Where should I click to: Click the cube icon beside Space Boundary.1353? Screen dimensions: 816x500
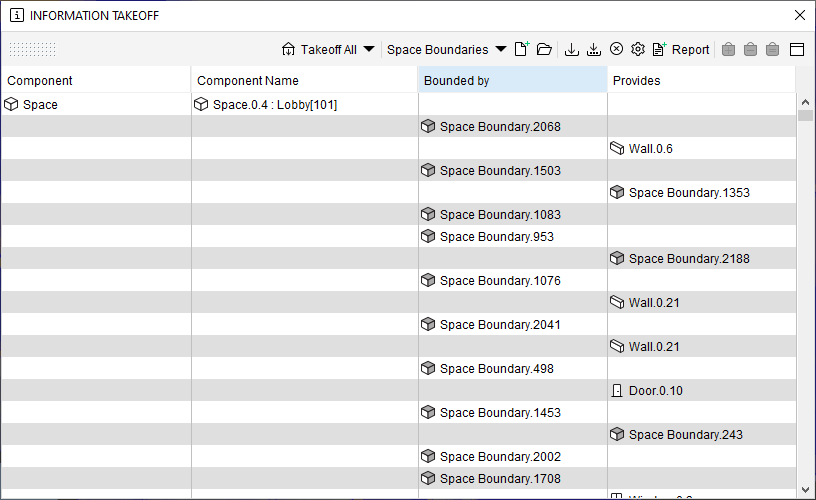pyautogui.click(x=617, y=192)
